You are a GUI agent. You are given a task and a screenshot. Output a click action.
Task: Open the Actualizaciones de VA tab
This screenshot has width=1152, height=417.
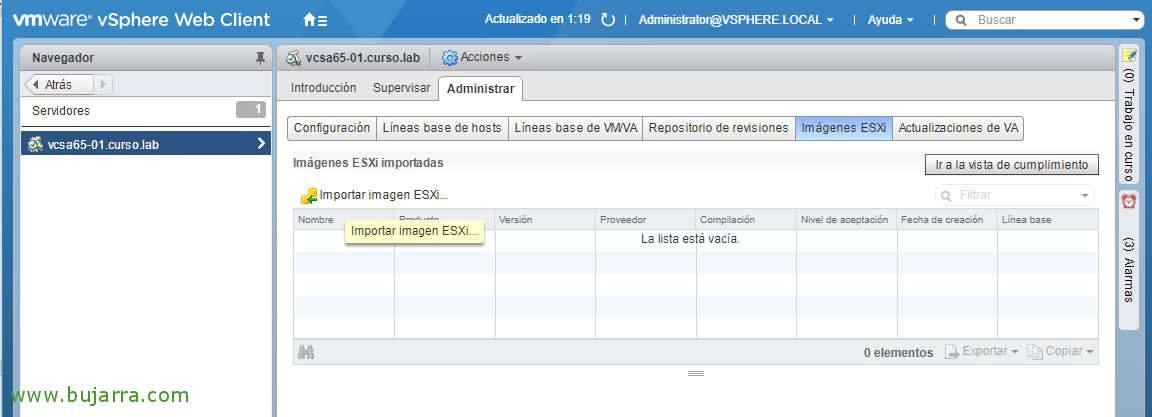[958, 128]
